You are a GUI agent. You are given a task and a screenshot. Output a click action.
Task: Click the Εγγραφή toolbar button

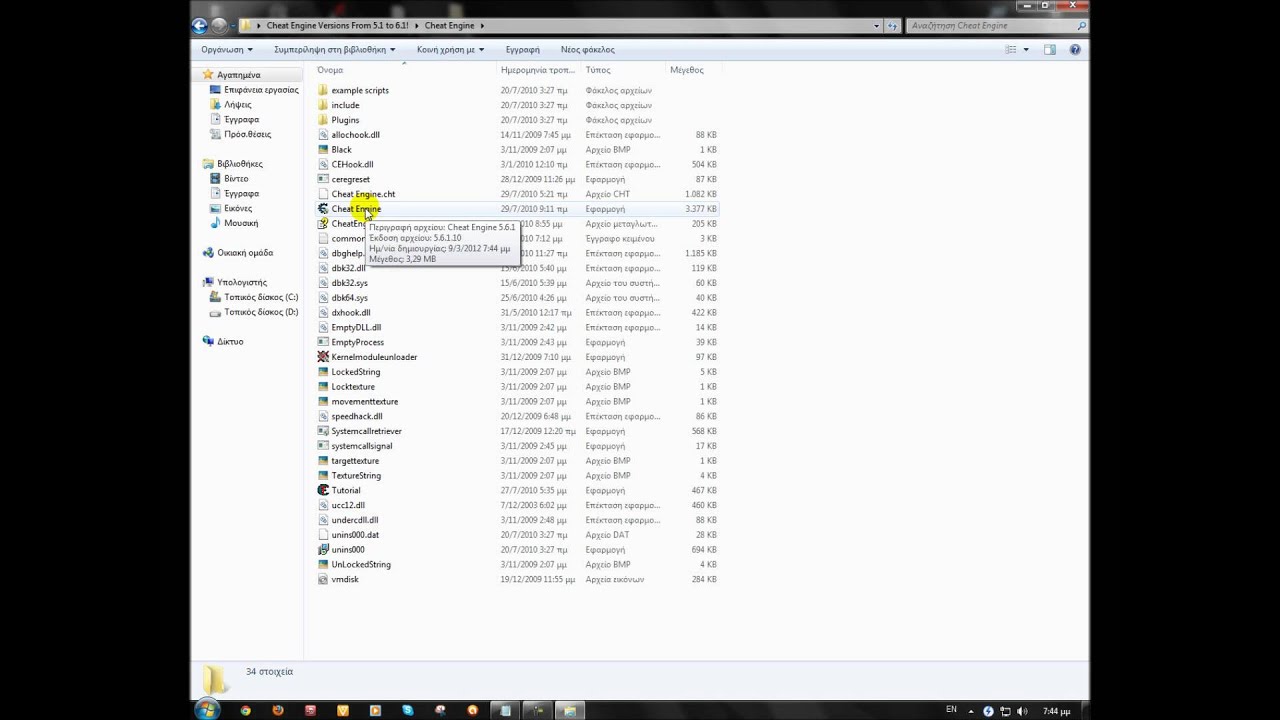pos(522,49)
